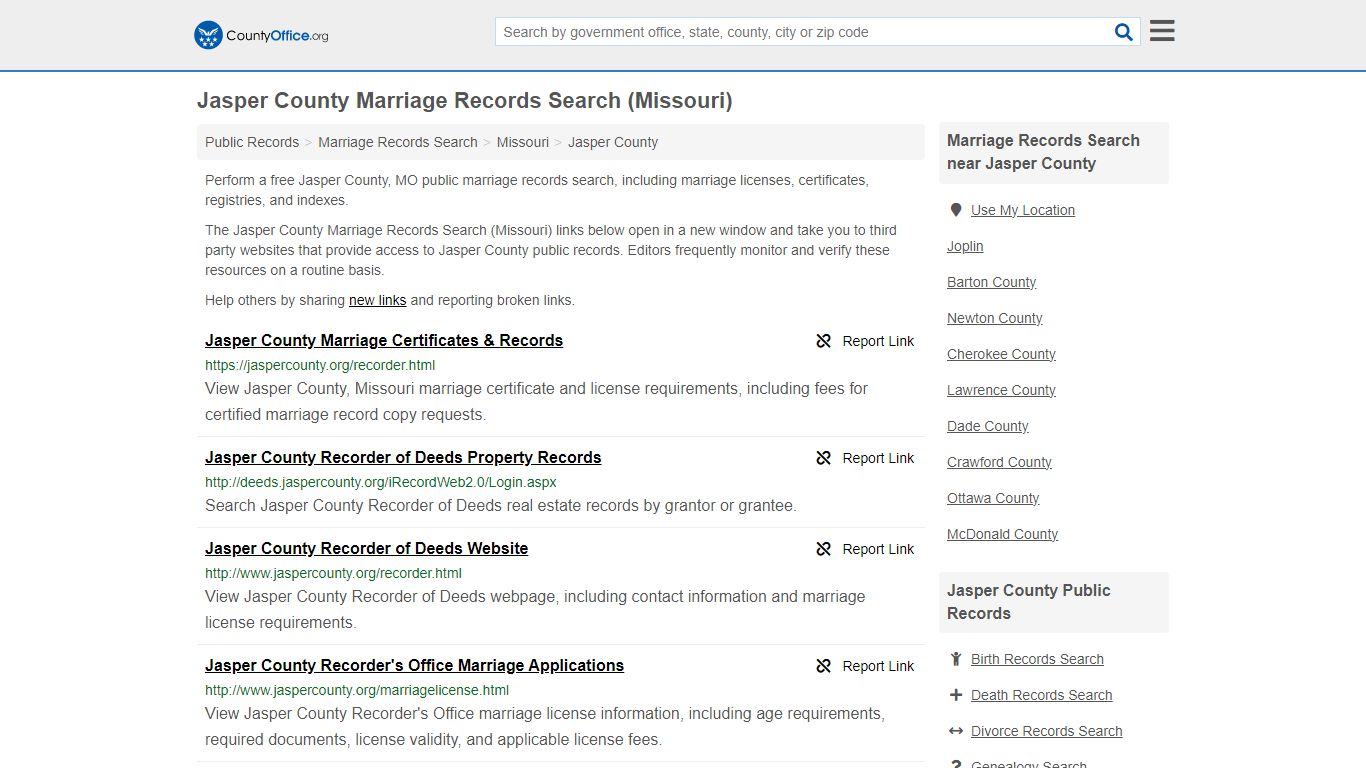Open Jasper County Marriage Certificates & Records
This screenshot has height=768, width=1366.
(x=384, y=340)
